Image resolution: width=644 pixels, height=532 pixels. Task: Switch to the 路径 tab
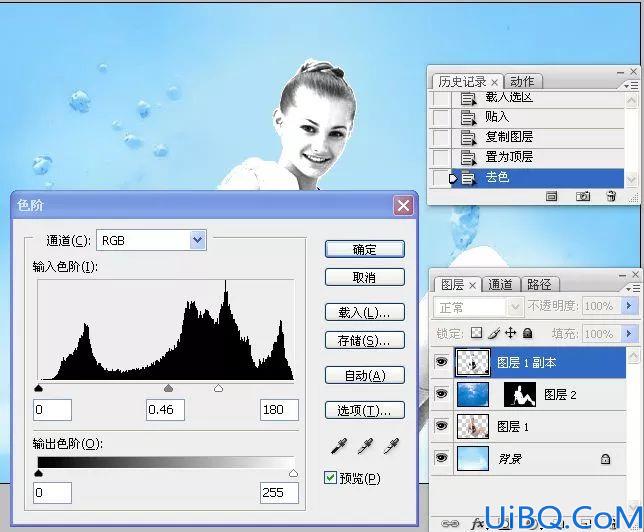(x=539, y=284)
